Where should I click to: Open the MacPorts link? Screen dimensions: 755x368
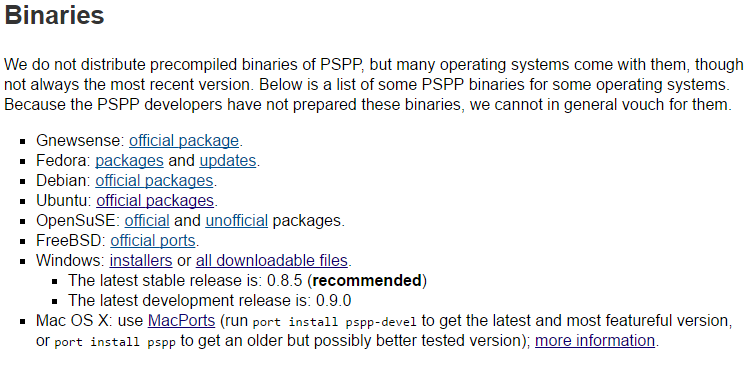(181, 321)
